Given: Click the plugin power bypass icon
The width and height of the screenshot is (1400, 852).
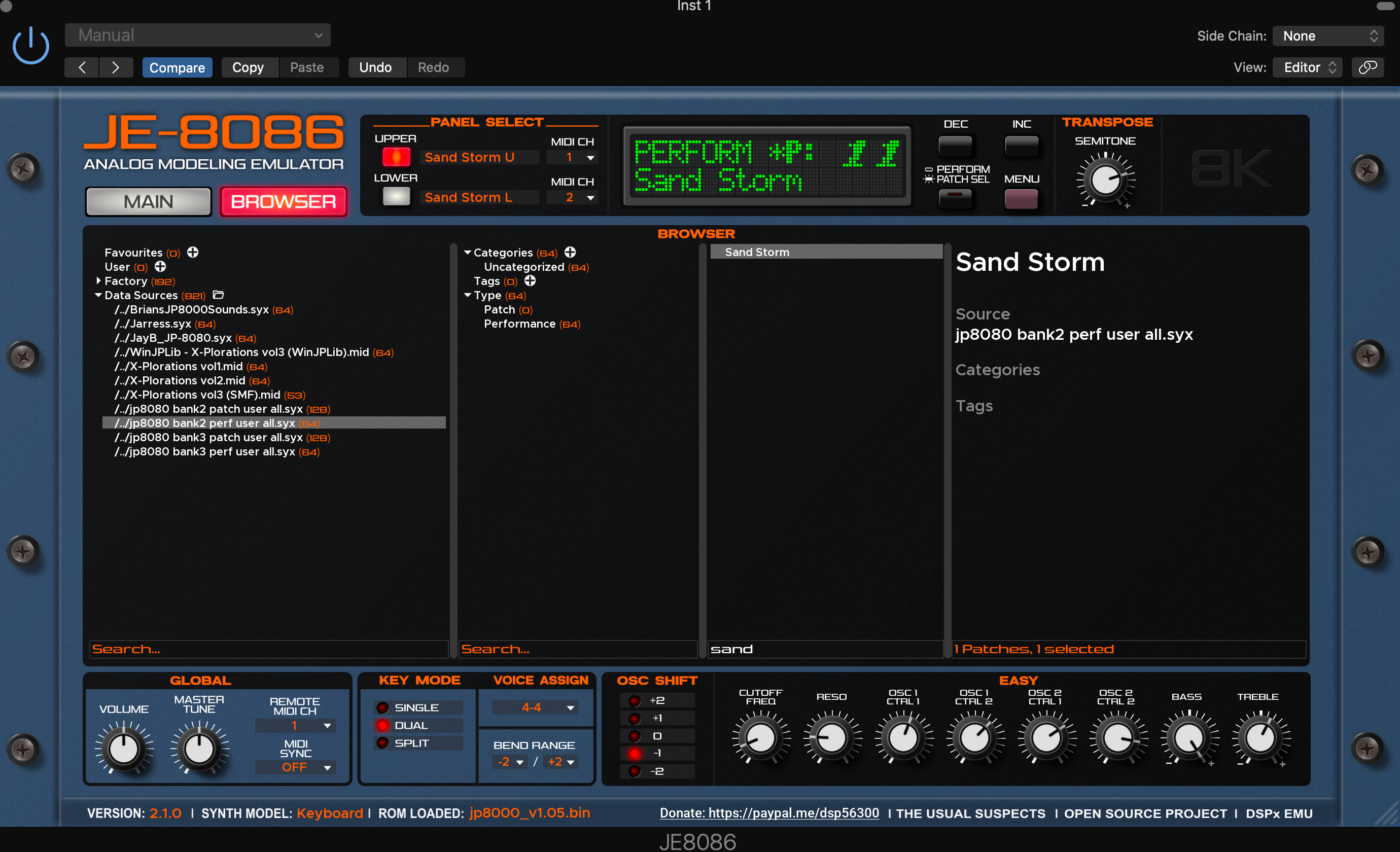Looking at the screenshot, I should [30, 46].
